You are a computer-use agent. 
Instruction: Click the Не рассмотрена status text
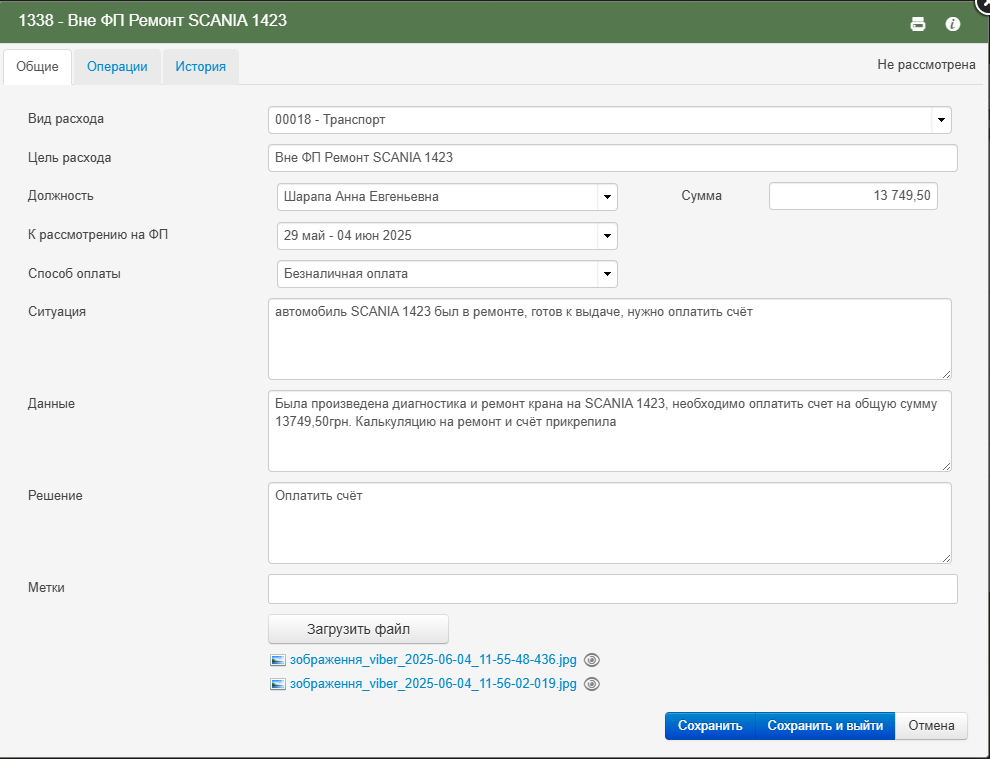point(926,64)
